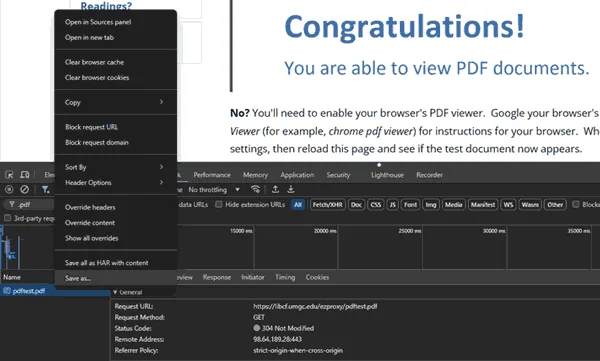The image size is (600, 361).
Task: Select the Other filter type
Action: pos(555,205)
